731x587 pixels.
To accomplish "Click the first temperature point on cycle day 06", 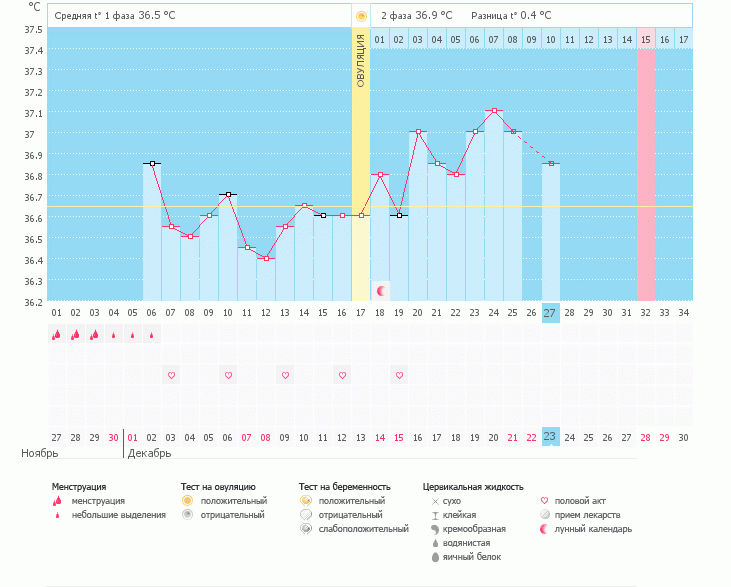I will (x=151, y=163).
